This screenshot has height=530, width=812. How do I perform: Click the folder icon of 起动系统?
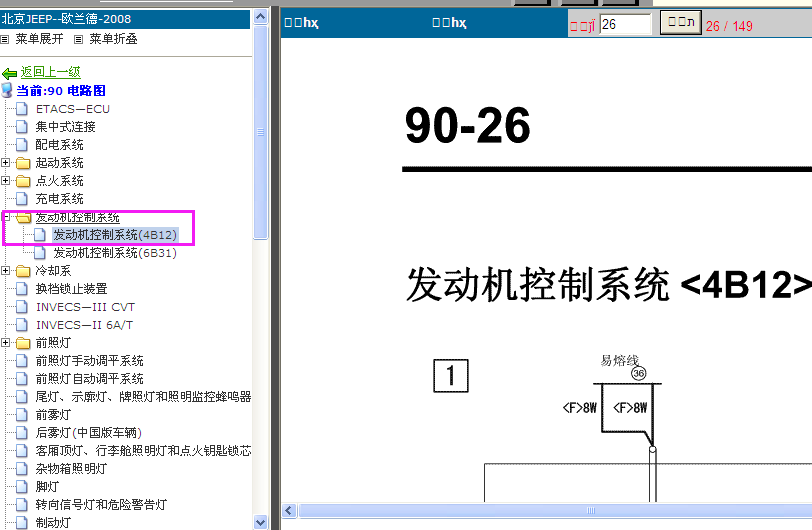click(x=23, y=163)
